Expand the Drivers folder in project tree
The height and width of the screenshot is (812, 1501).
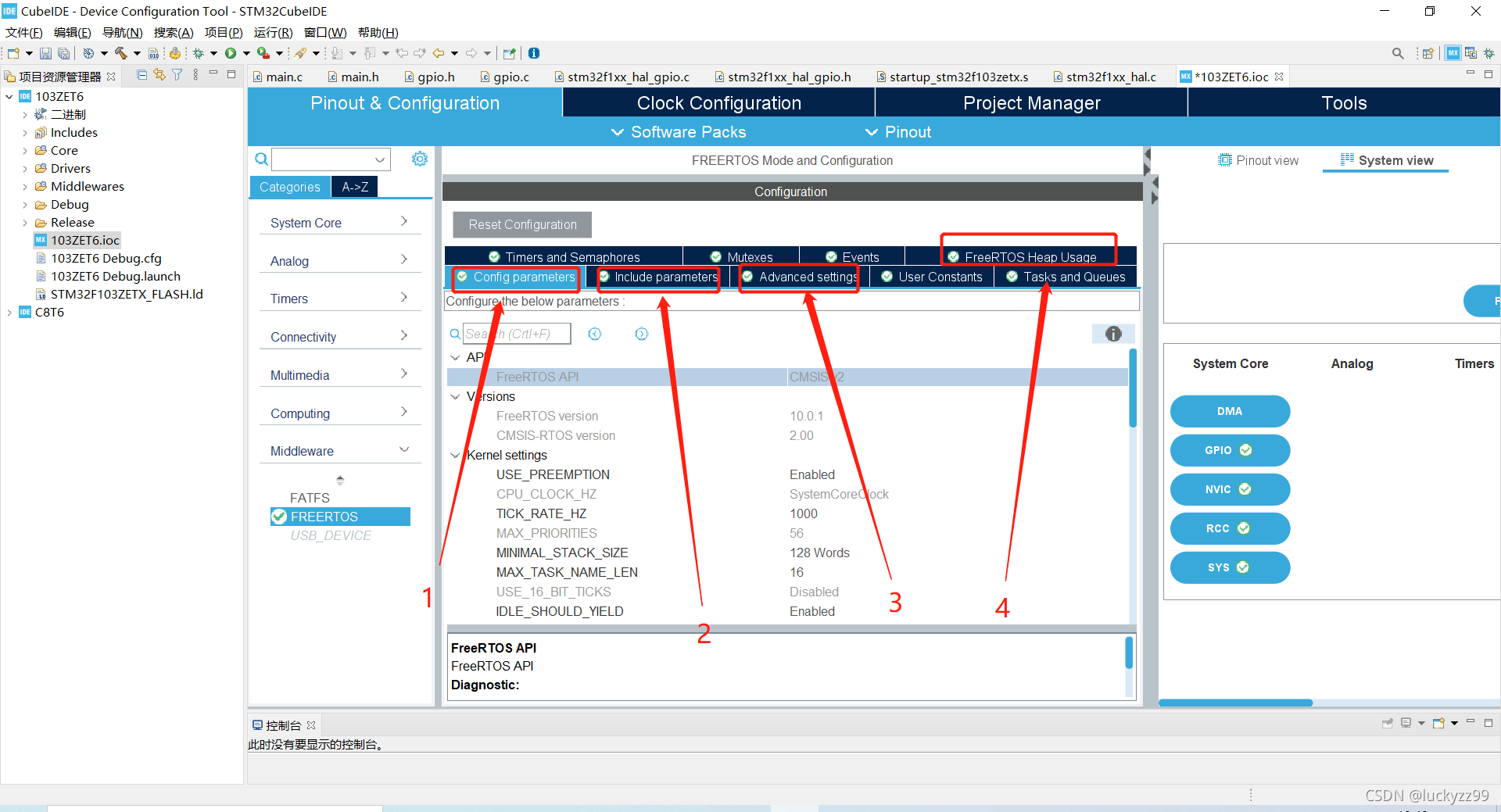25,169
